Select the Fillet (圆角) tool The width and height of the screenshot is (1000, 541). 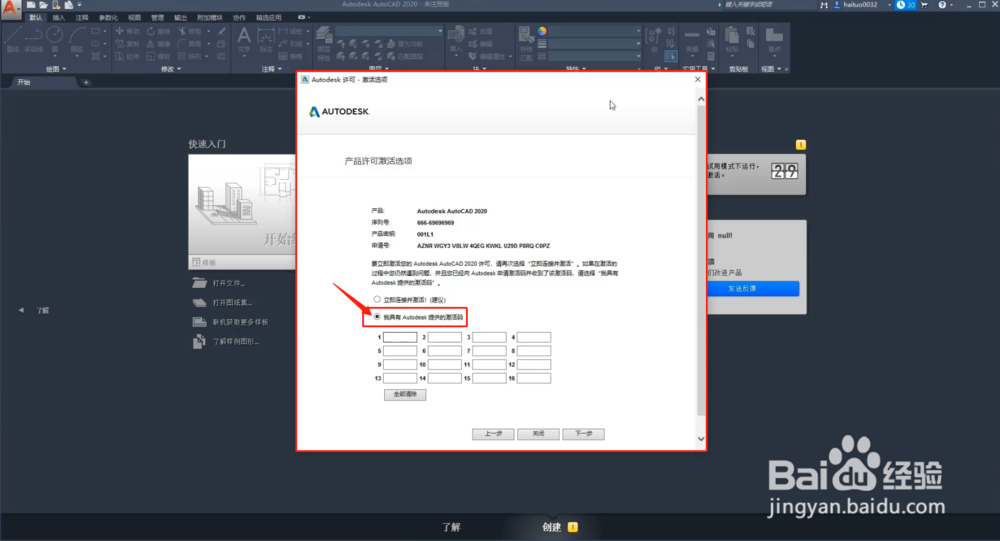tap(190, 43)
